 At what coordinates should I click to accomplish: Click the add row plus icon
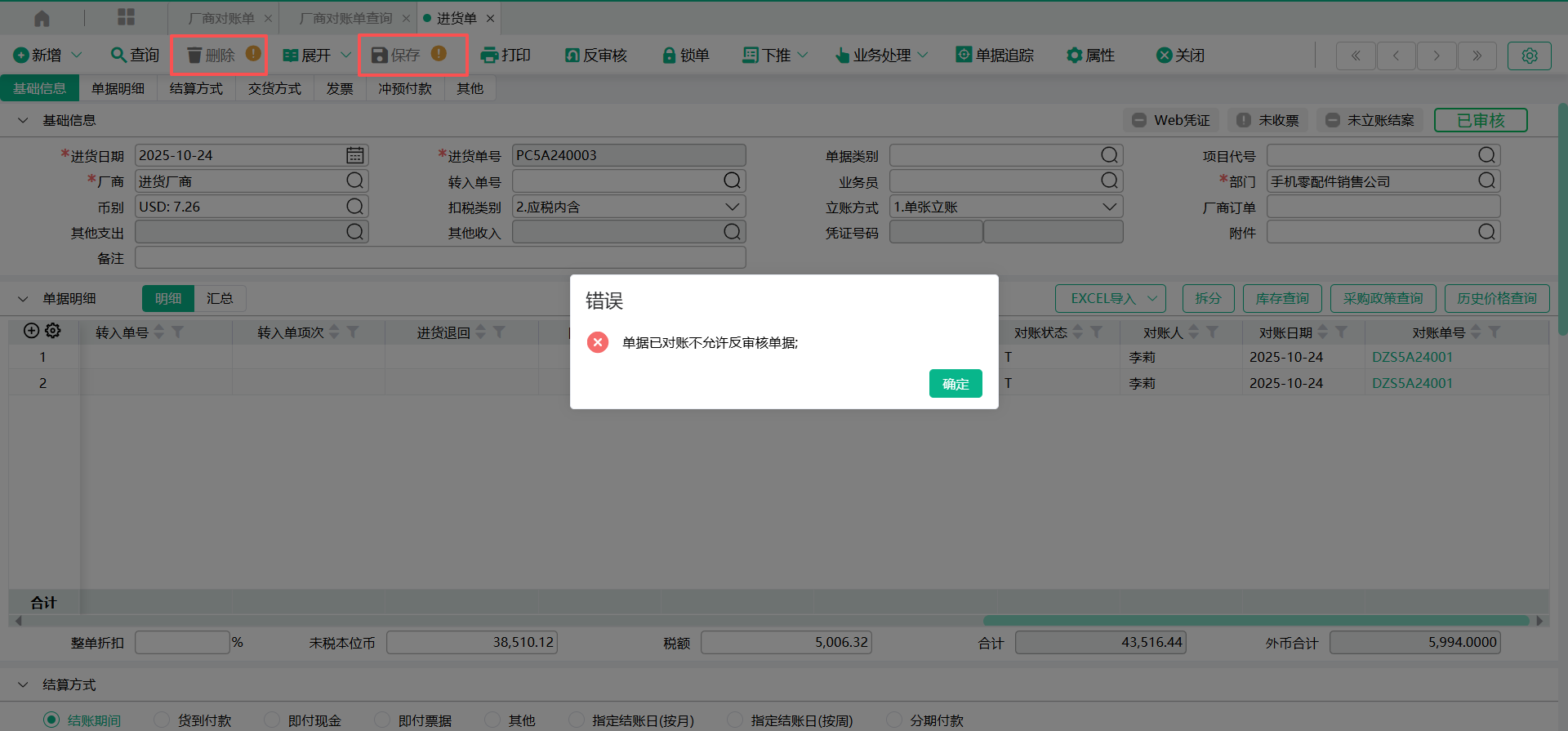point(31,331)
